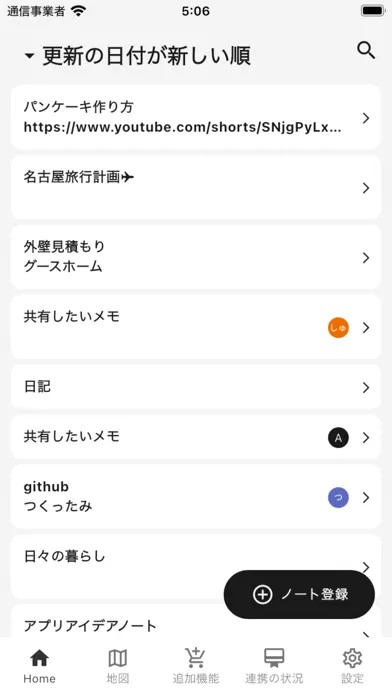The width and height of the screenshot is (392, 696).
Task: Tap the blue つ avatar on github note
Action: pos(338,498)
